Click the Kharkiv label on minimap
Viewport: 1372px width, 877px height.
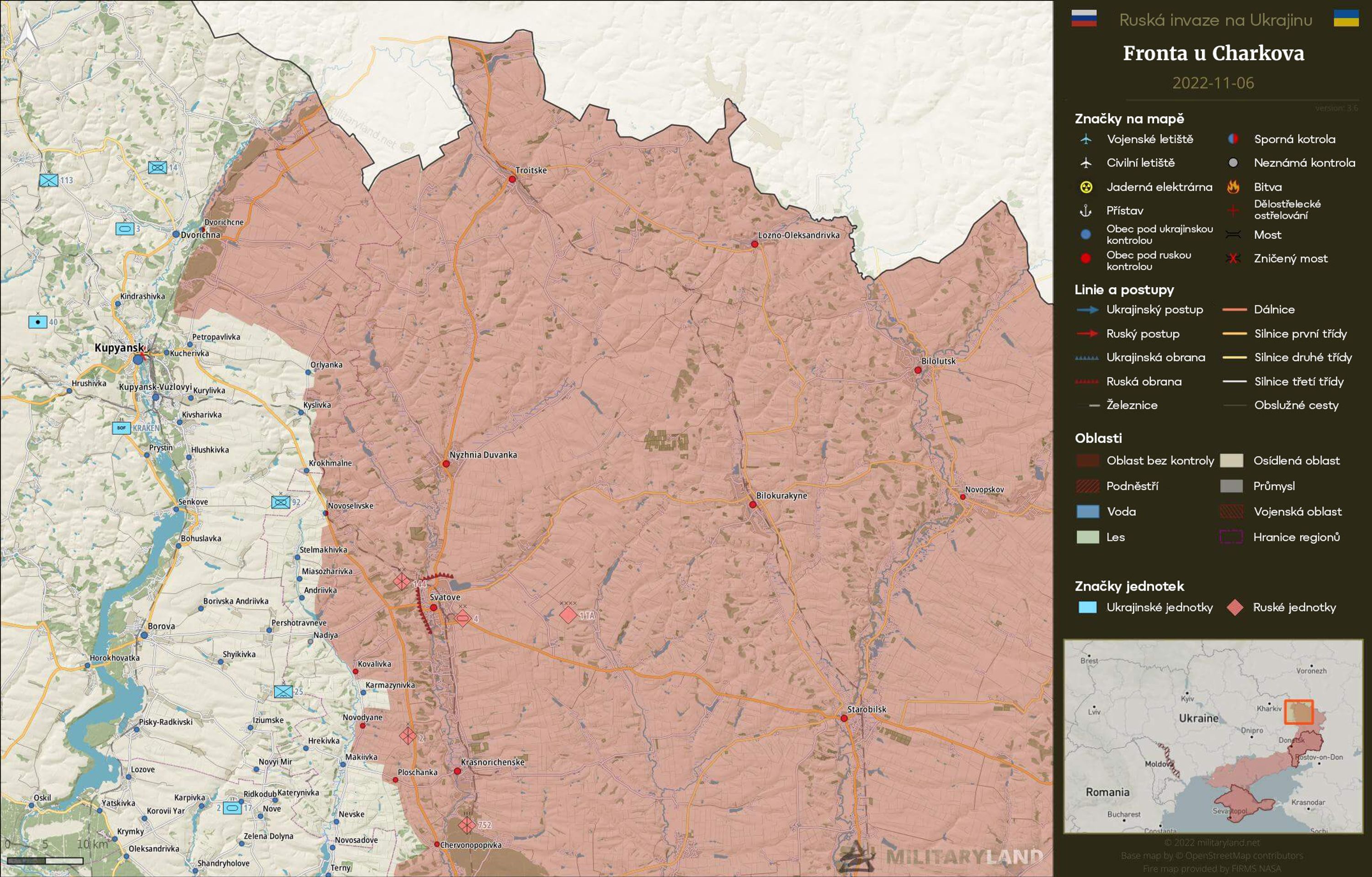coord(1269,708)
